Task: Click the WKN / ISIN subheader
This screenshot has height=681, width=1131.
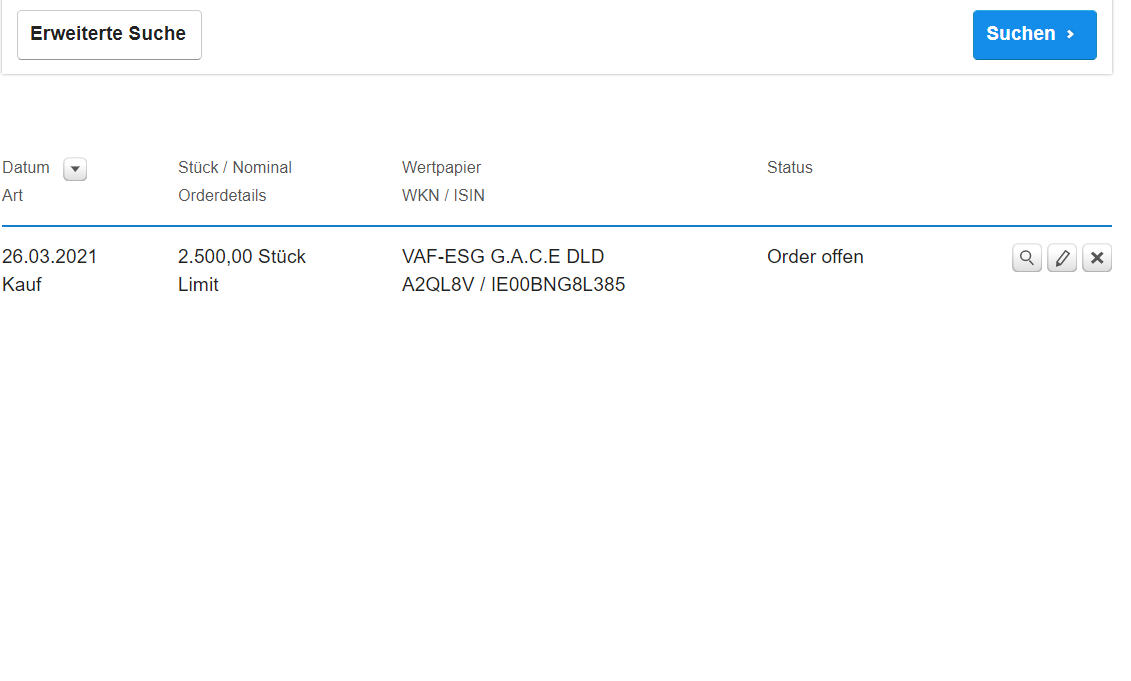Action: coord(443,196)
